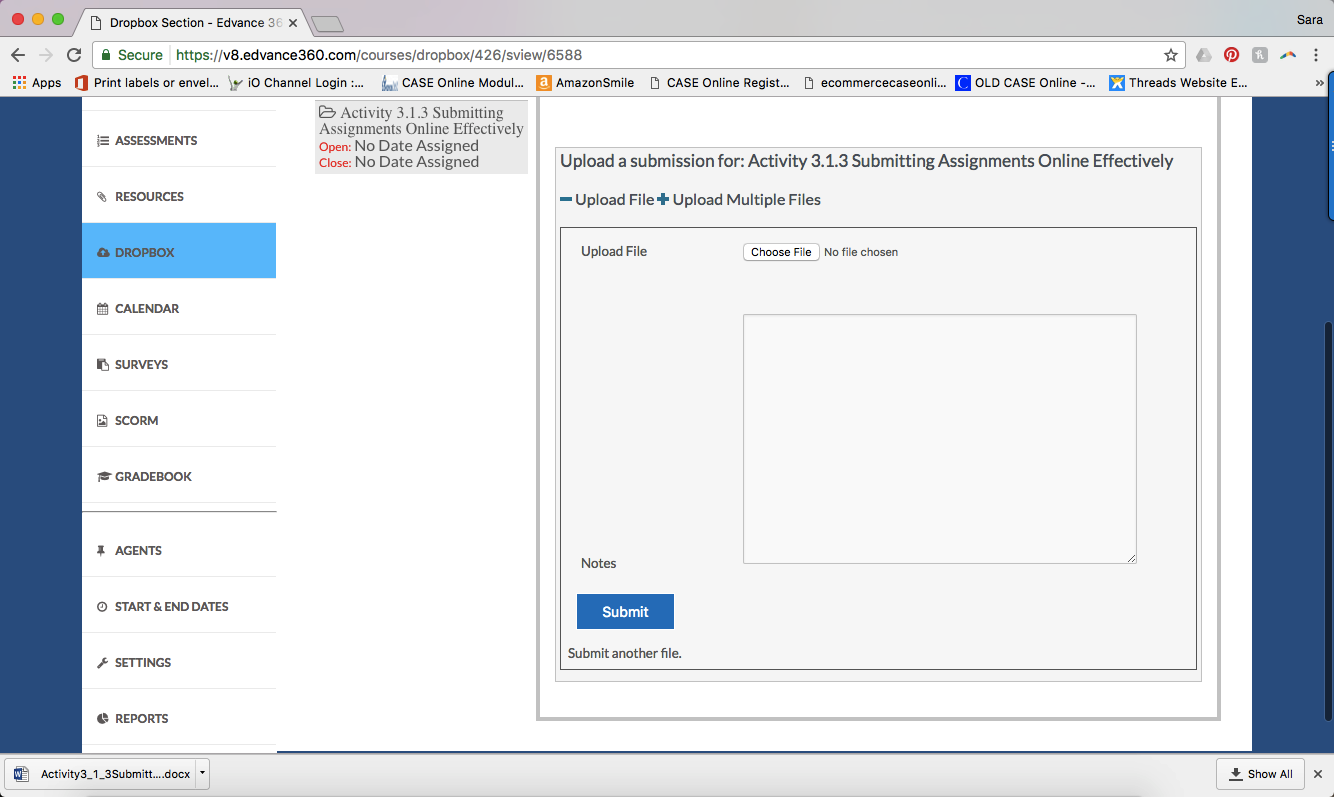The image size is (1334, 797).
Task: Click the Dropbox cloud icon in sidebar
Action: tap(102, 253)
